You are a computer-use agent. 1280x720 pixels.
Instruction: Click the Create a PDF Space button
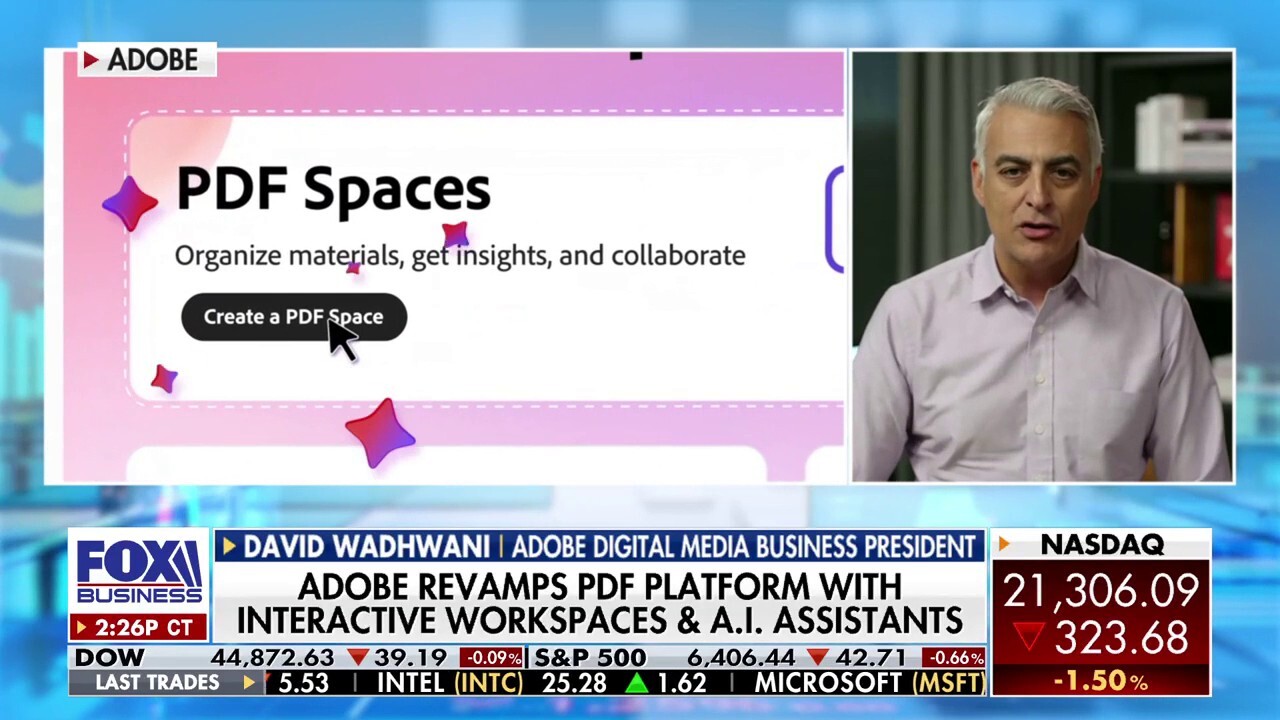pyautogui.click(x=294, y=317)
